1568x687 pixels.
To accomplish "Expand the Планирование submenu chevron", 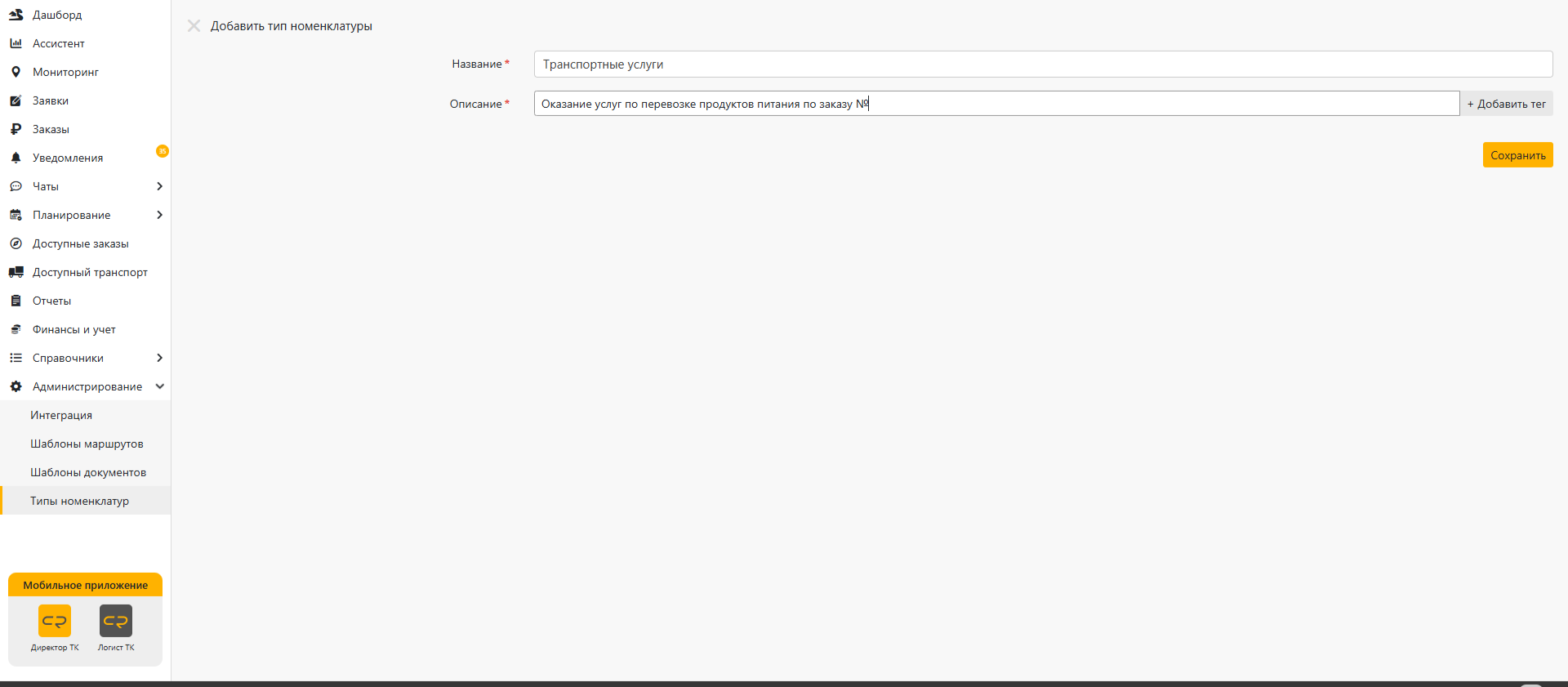I will pos(159,215).
